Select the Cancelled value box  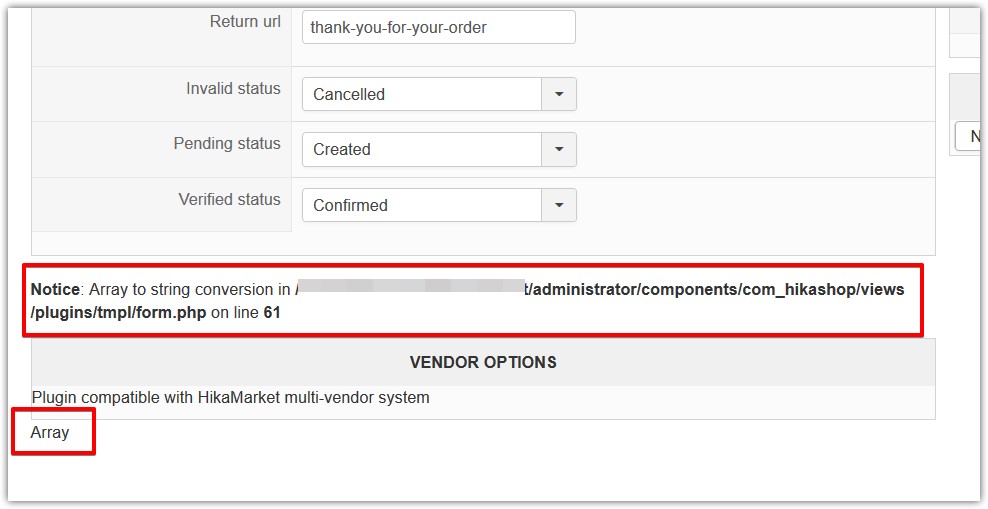tap(421, 94)
